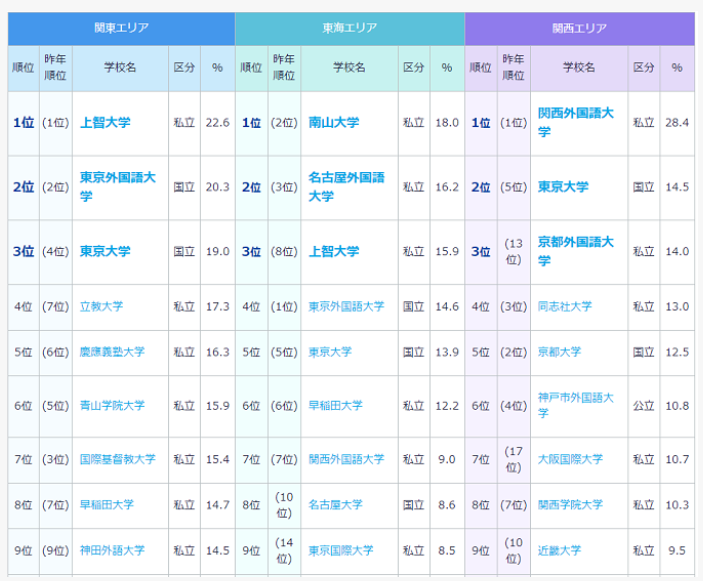Open the 名古屋外国語大学 link

[x=346, y=186]
